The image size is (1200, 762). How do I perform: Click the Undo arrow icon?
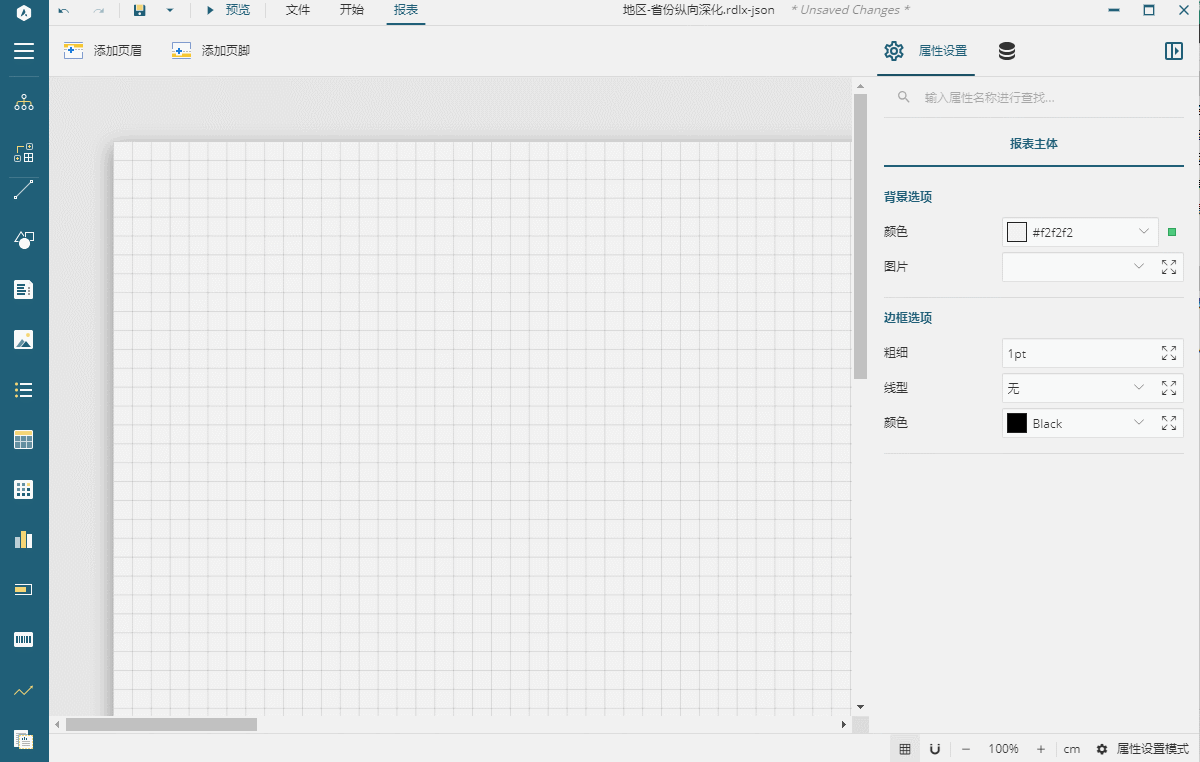point(62,10)
